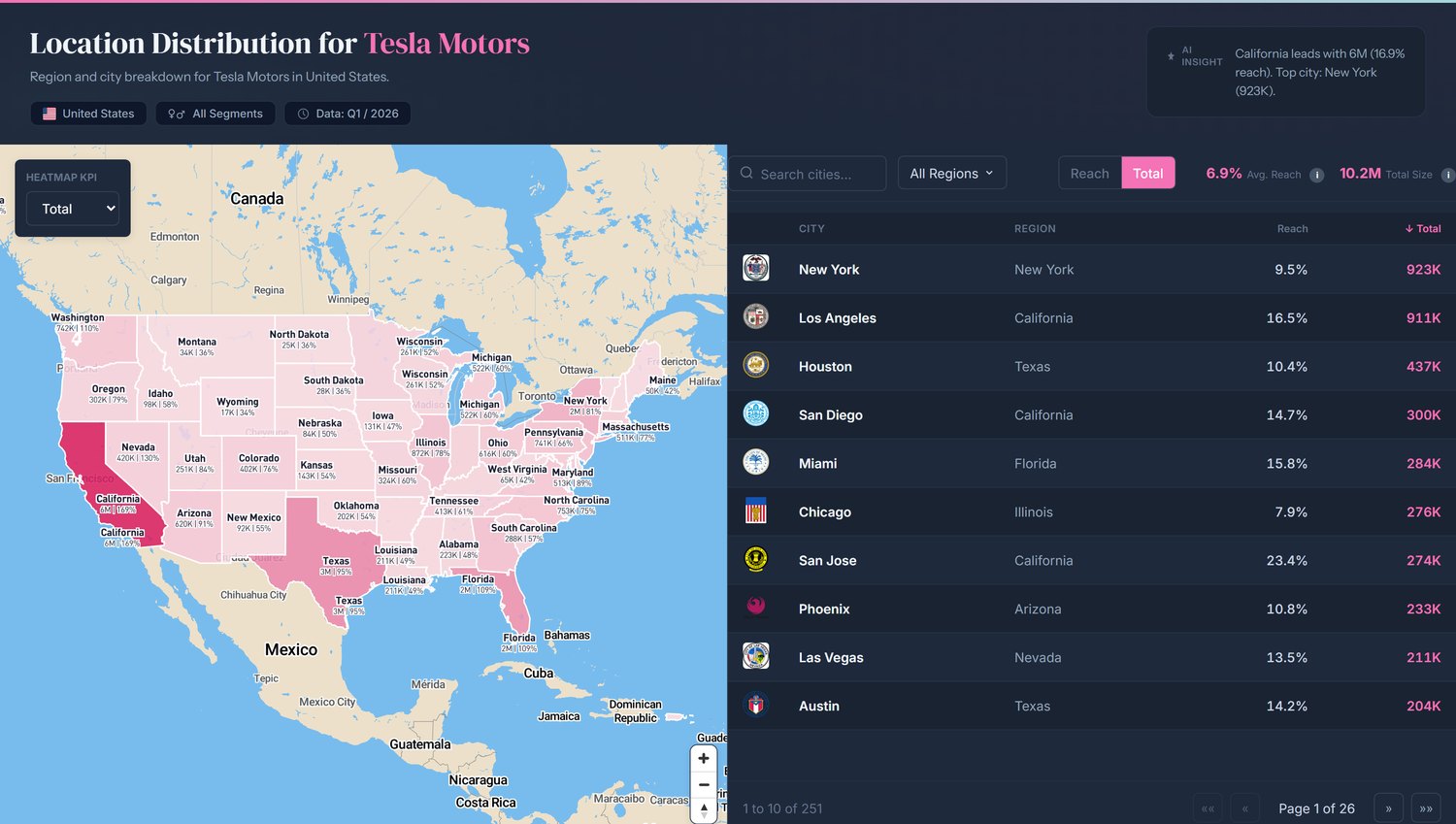
Task: Go to the next page arrow
Action: [x=1388, y=808]
